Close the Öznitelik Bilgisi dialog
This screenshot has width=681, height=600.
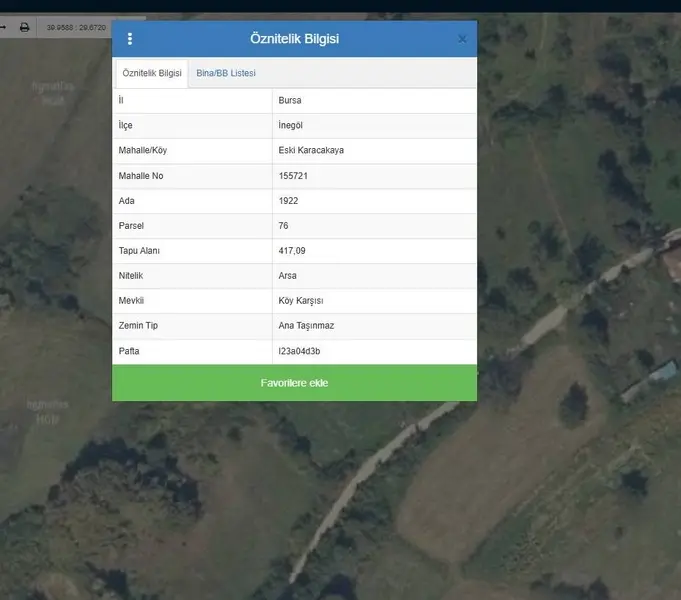pos(462,39)
